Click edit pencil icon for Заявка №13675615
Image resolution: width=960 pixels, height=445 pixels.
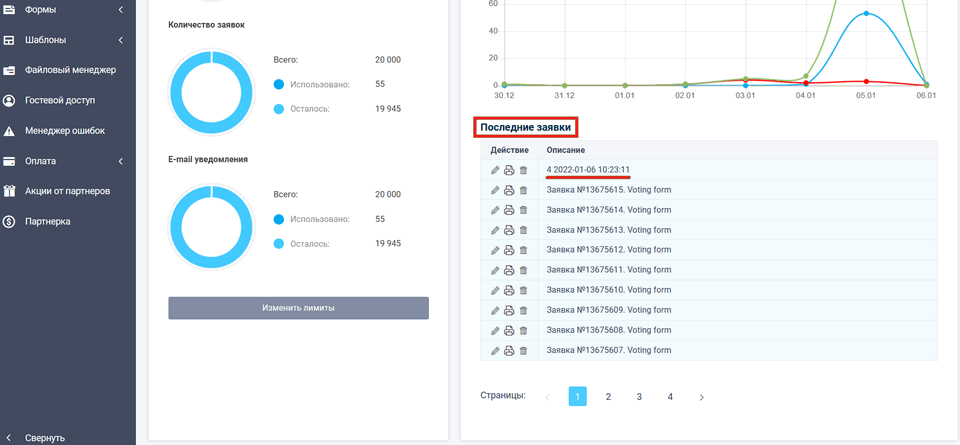click(x=495, y=190)
